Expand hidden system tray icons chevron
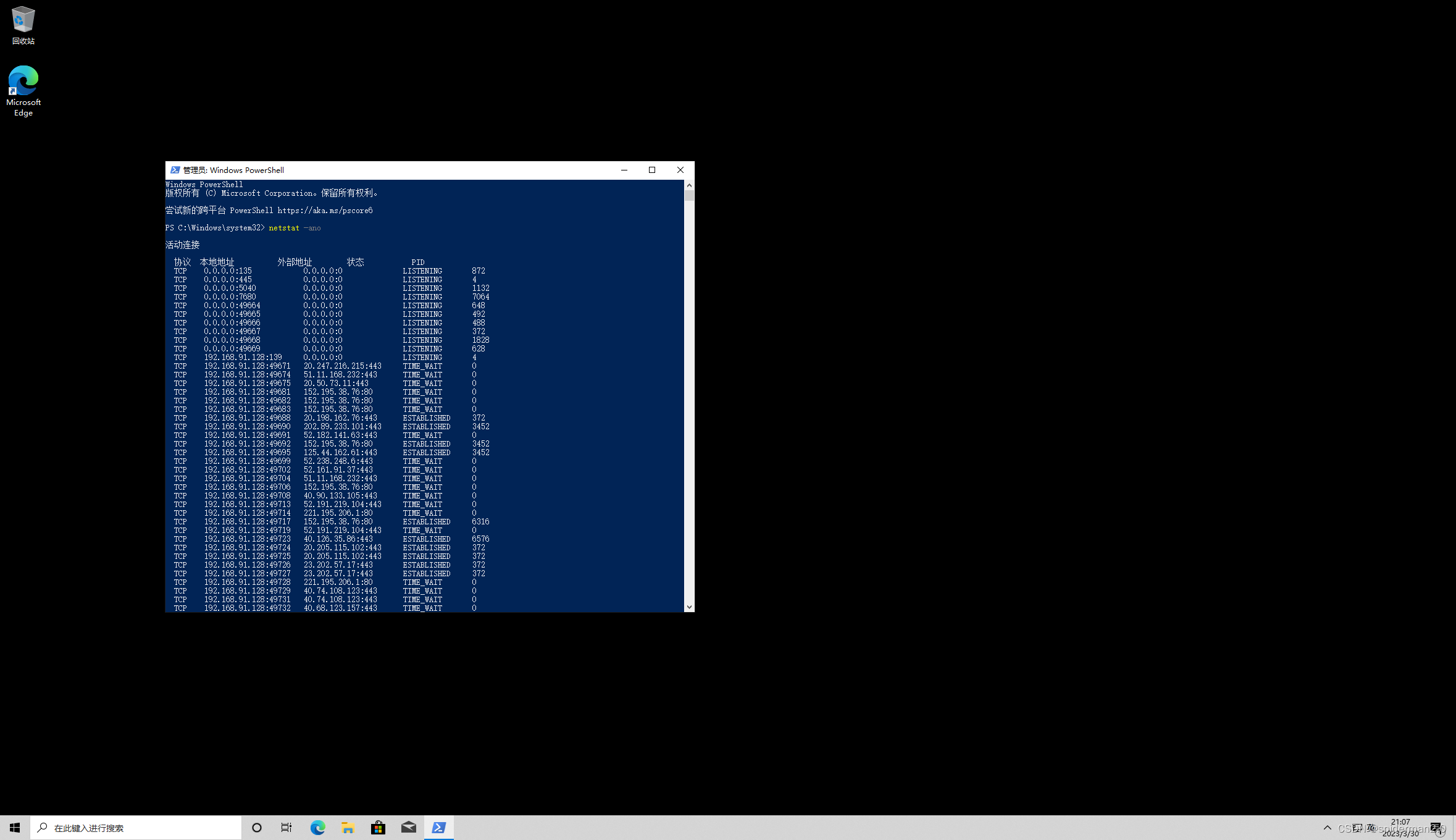This screenshot has height=840, width=1456. 1327,828
